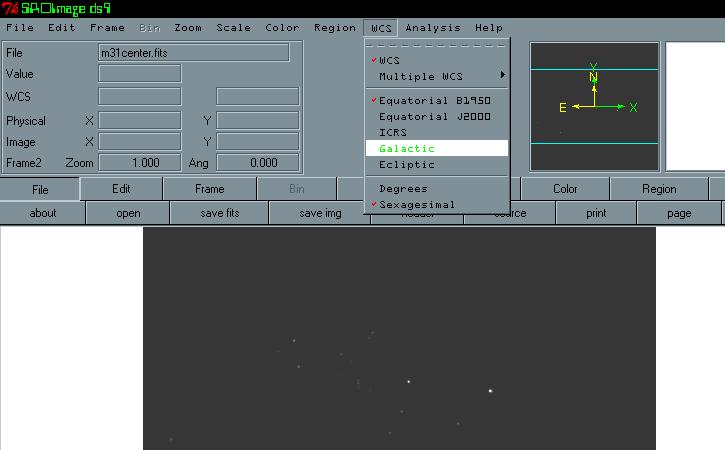725x450 pixels.
Task: Select the File button bar tab
Action: [x=40, y=189]
